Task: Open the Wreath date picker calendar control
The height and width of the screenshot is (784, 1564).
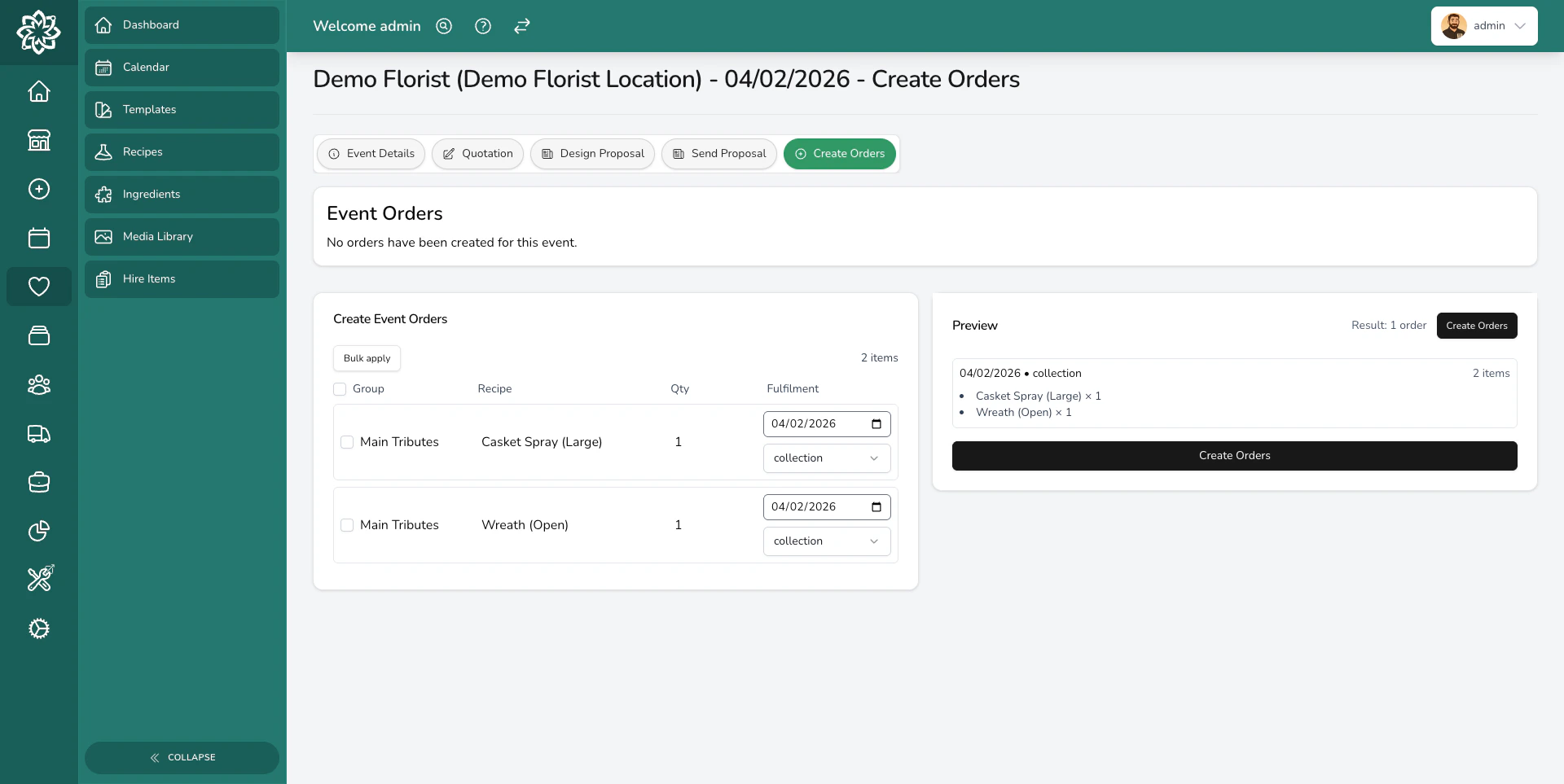Action: click(876, 506)
